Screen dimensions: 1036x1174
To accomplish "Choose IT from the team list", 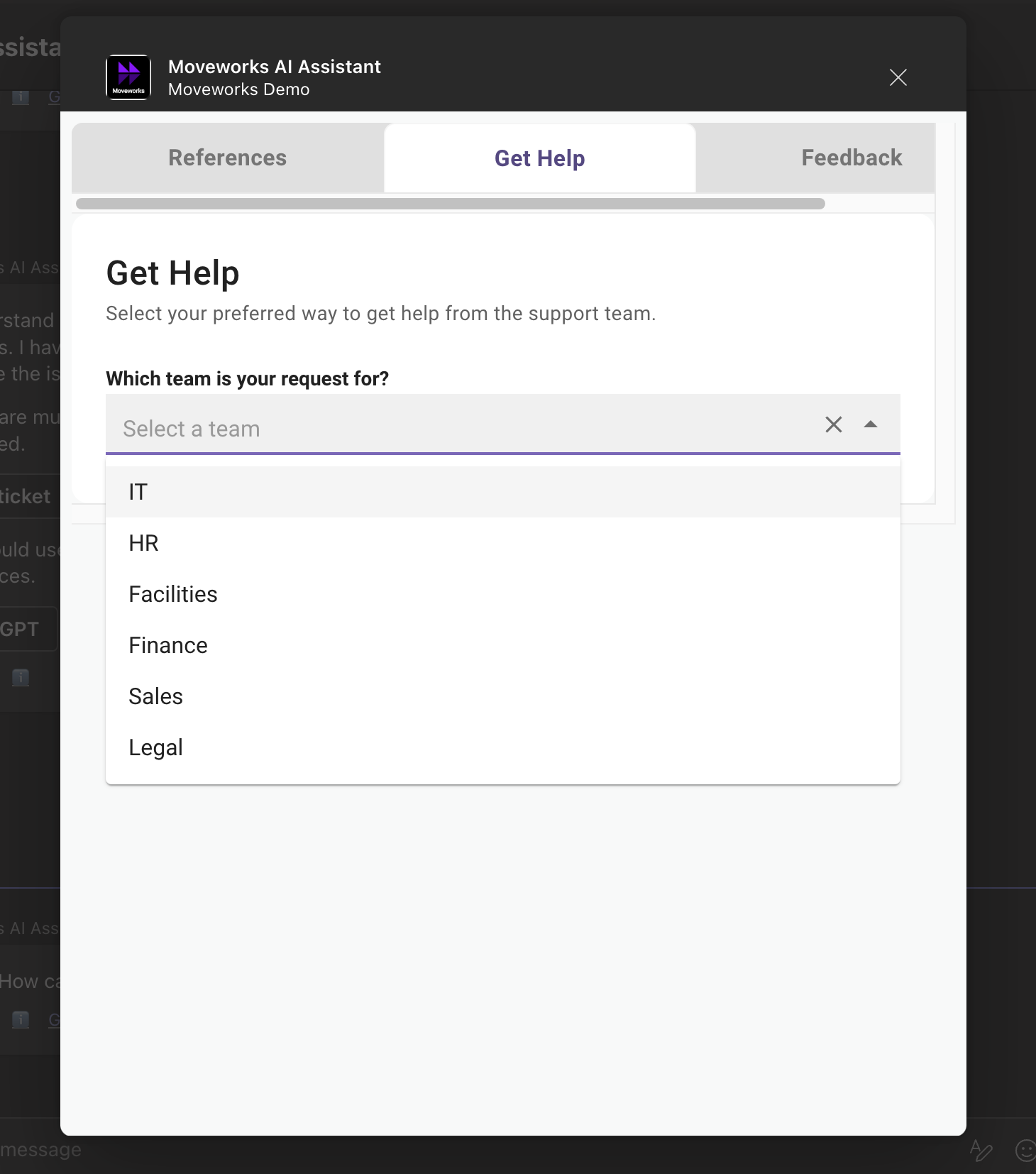I will 503,492.
